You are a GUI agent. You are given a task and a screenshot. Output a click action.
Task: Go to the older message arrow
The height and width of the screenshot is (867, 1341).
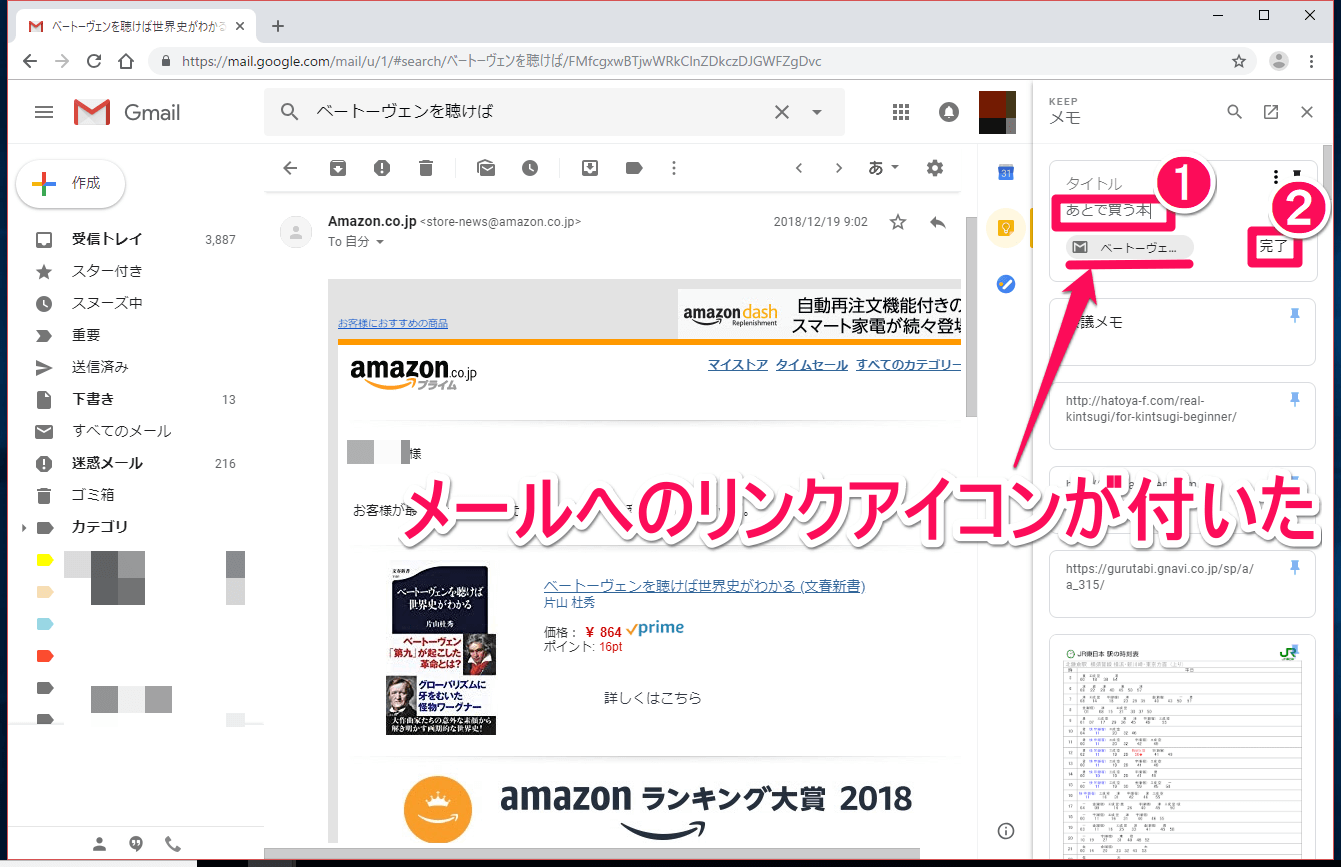point(839,168)
